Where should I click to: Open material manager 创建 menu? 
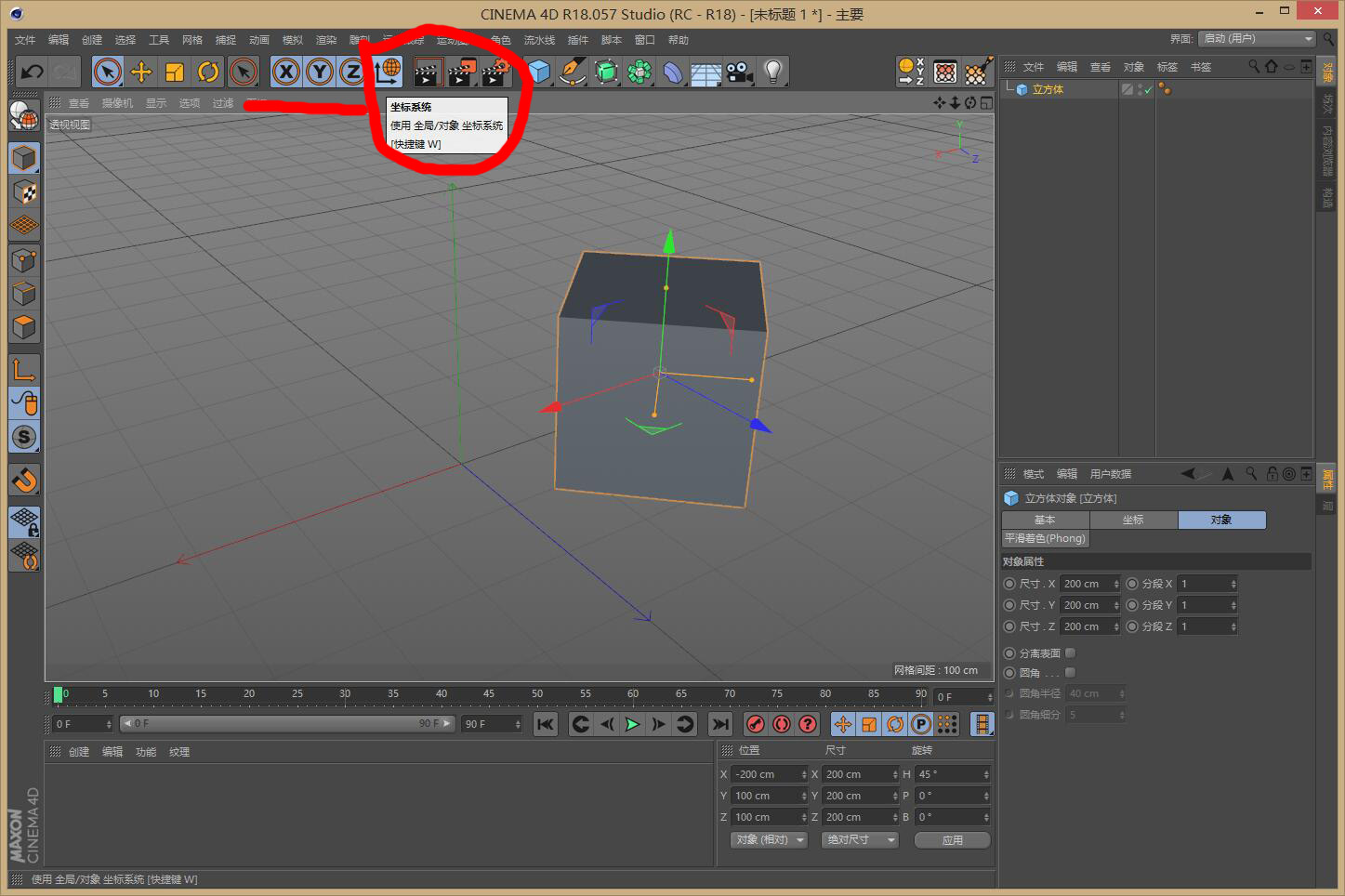coord(79,752)
